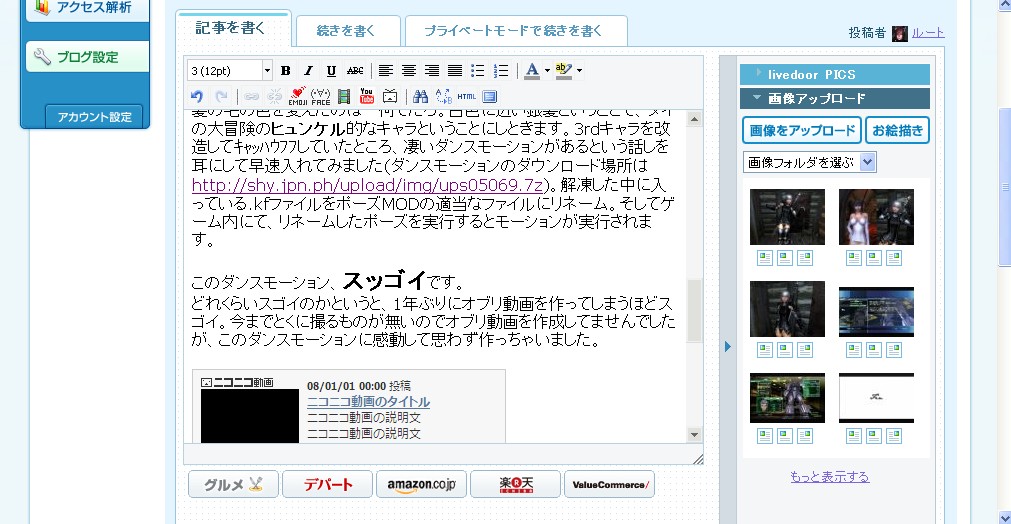Image resolution: width=1011 pixels, height=524 pixels.
Task: Center align text
Action: [409, 70]
